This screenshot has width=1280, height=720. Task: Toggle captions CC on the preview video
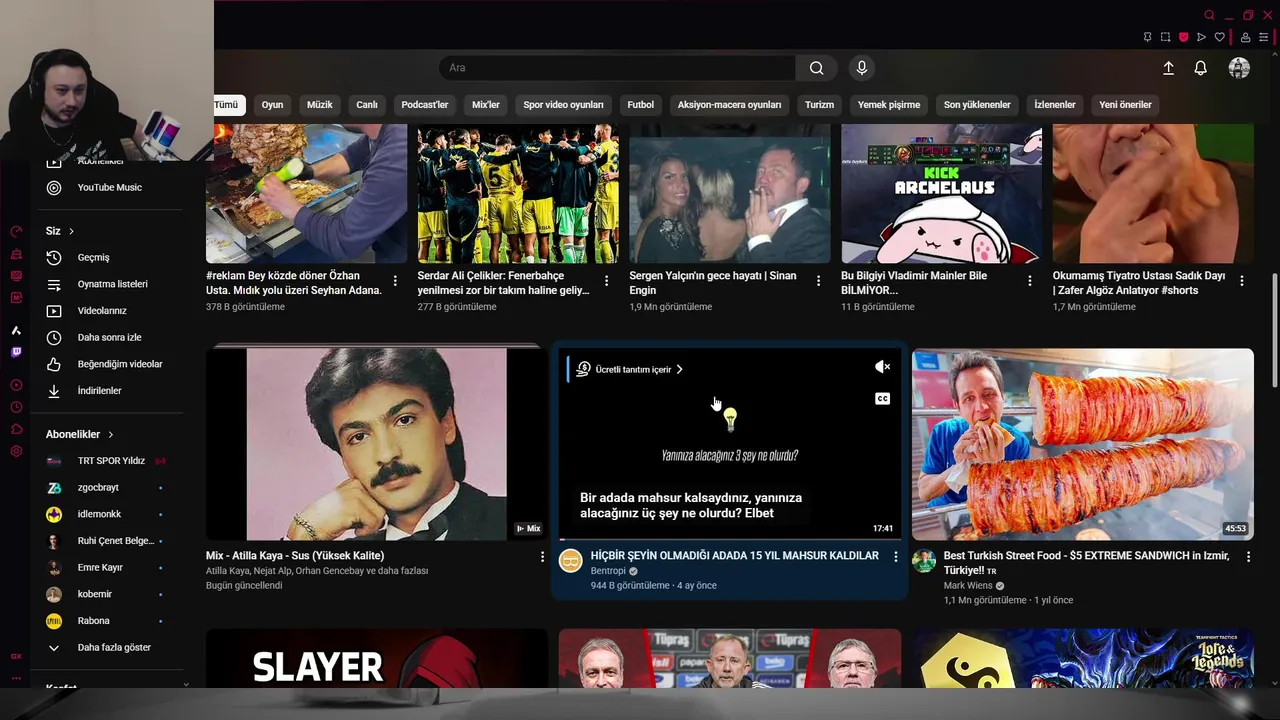pyautogui.click(x=882, y=398)
